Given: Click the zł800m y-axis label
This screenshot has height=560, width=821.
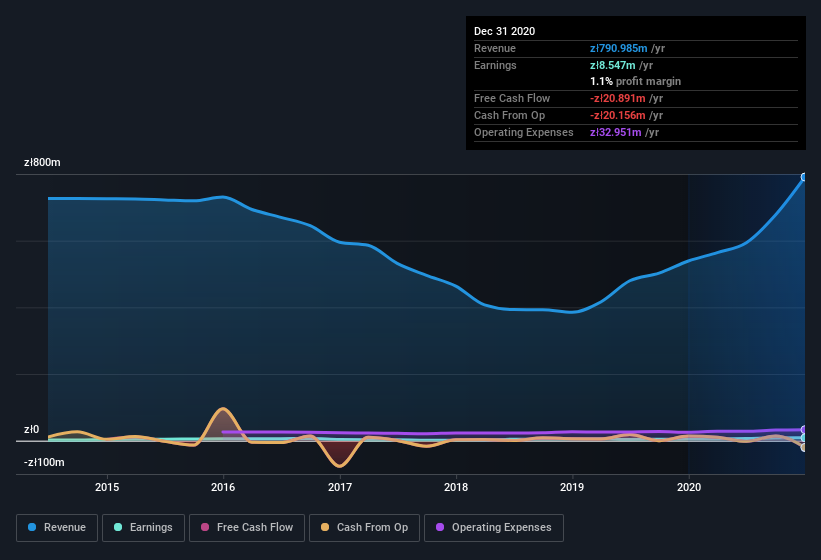Looking at the screenshot, I should (x=42, y=162).
